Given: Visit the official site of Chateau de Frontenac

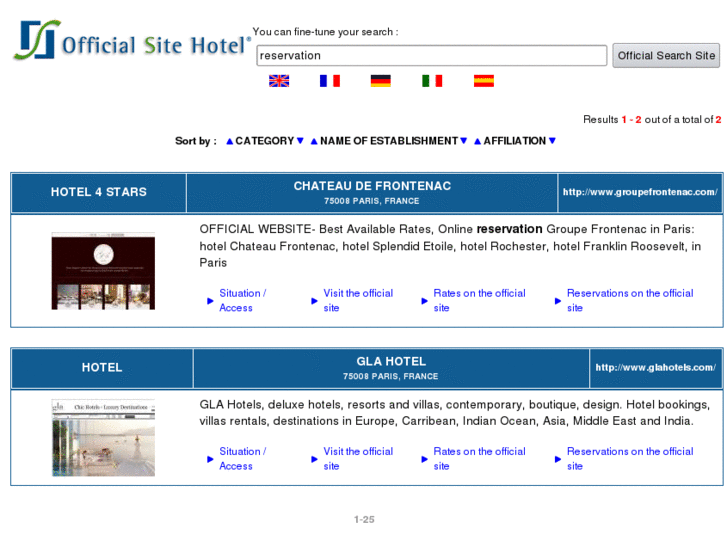Looking at the screenshot, I should click(x=358, y=301).
